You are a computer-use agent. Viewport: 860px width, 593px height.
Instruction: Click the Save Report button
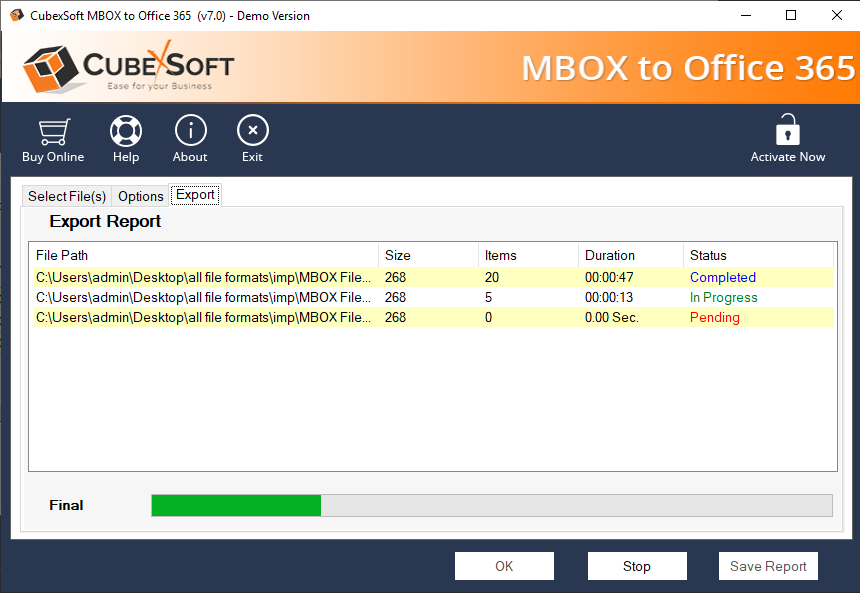(x=768, y=566)
